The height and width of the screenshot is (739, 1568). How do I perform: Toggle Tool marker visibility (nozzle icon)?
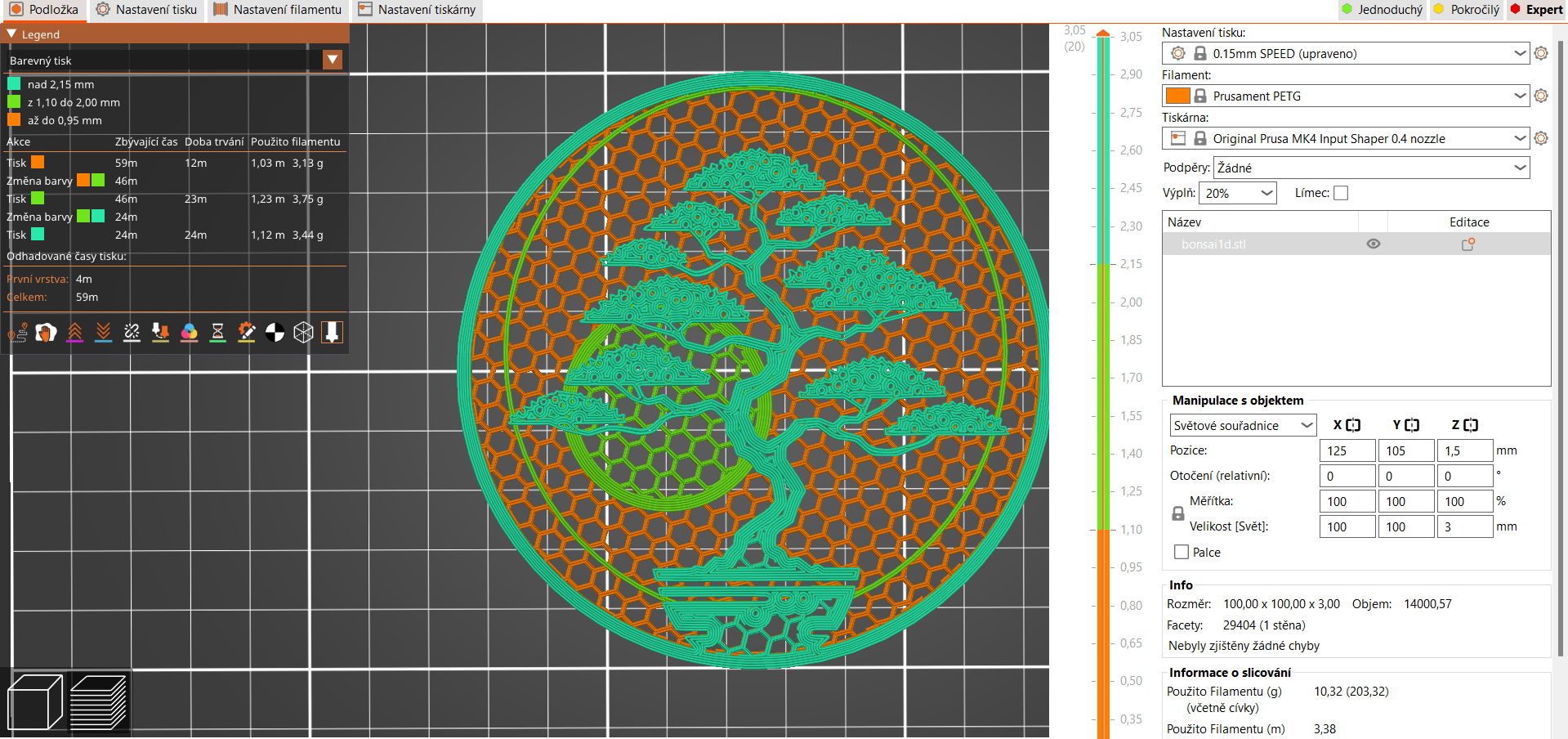pos(332,333)
